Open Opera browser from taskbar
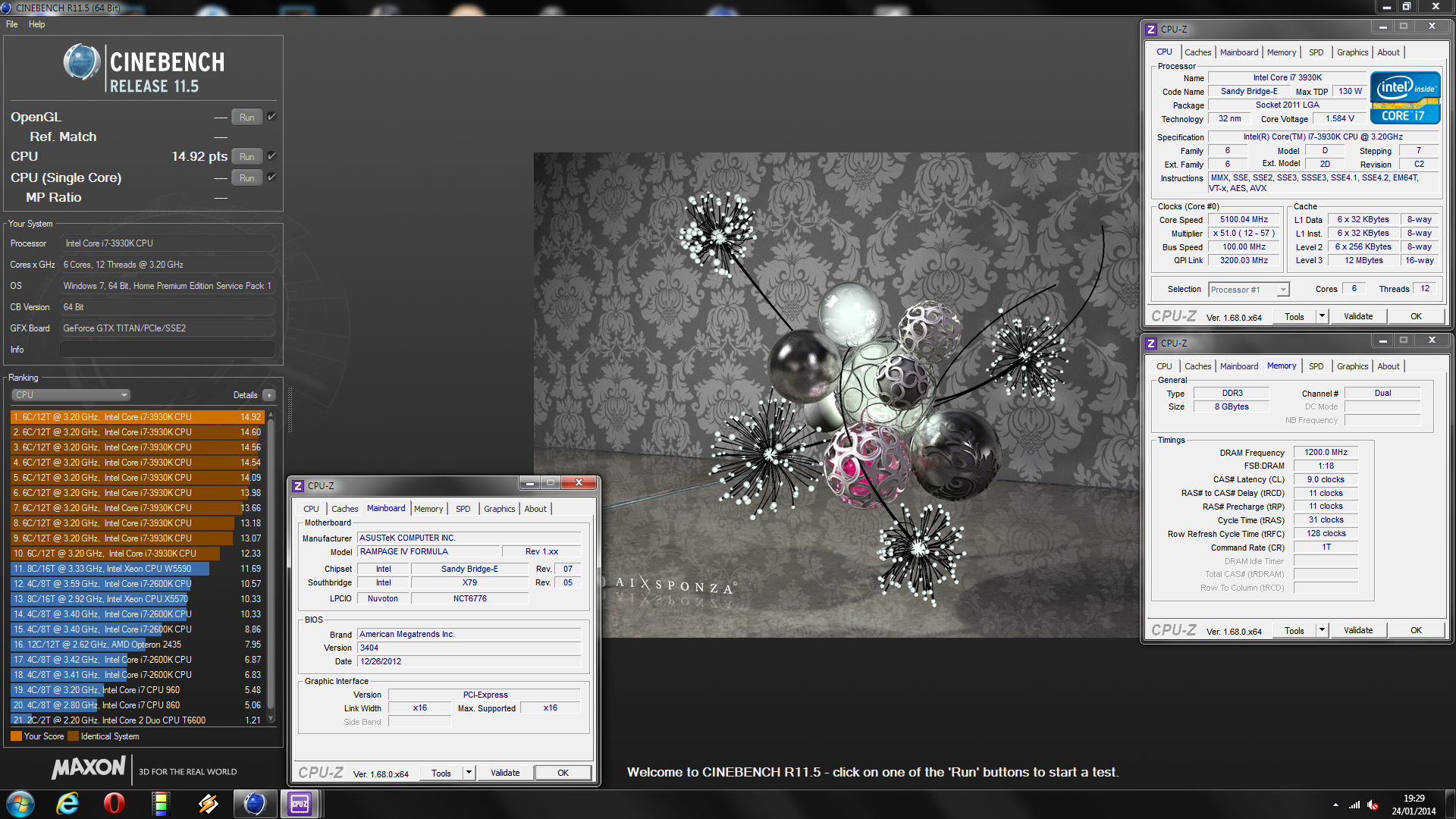The width and height of the screenshot is (1456, 819). pos(115,804)
